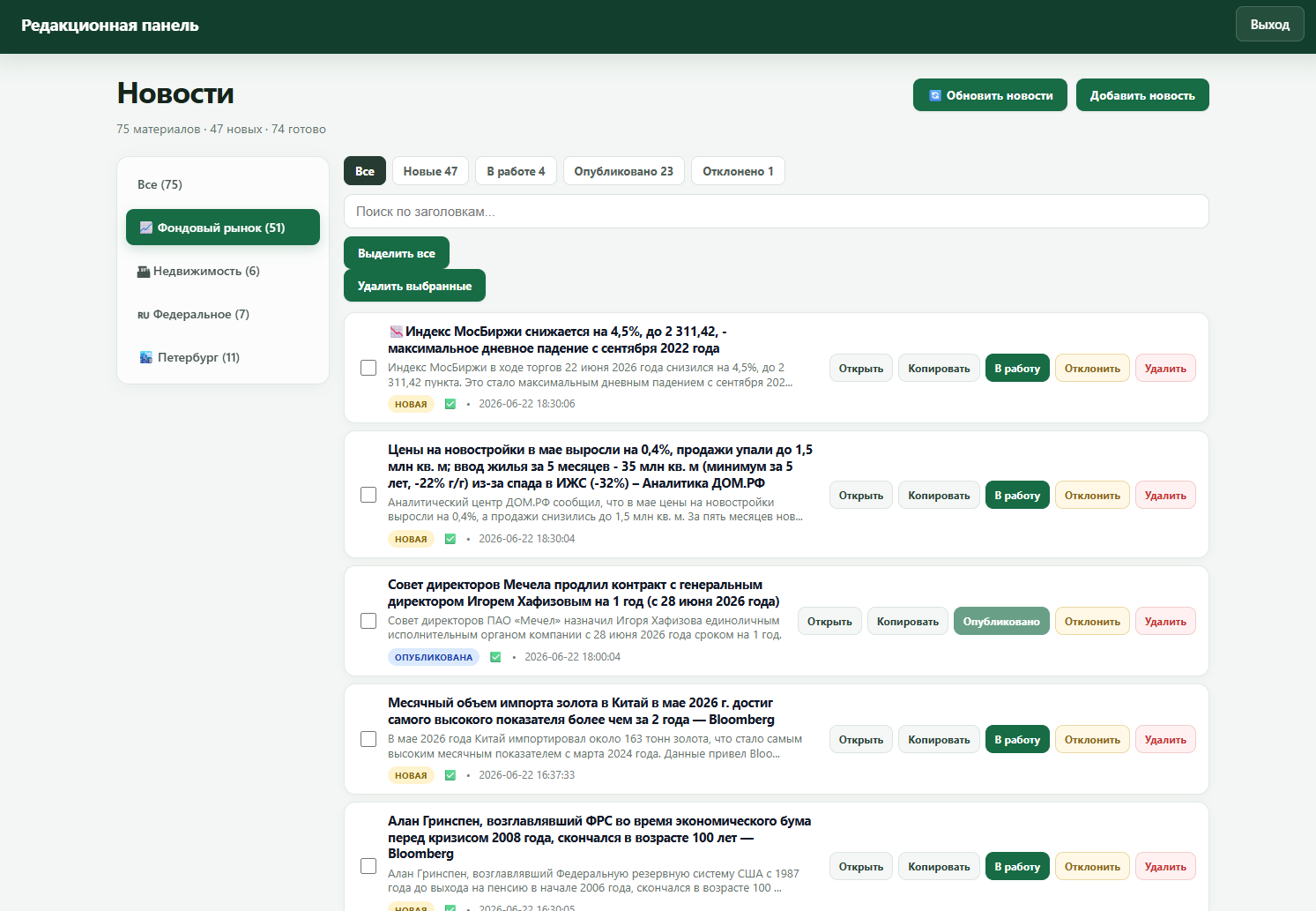Copy the Индекс МосБиржи news item
Image resolution: width=1316 pixels, height=911 pixels.
click(x=939, y=369)
